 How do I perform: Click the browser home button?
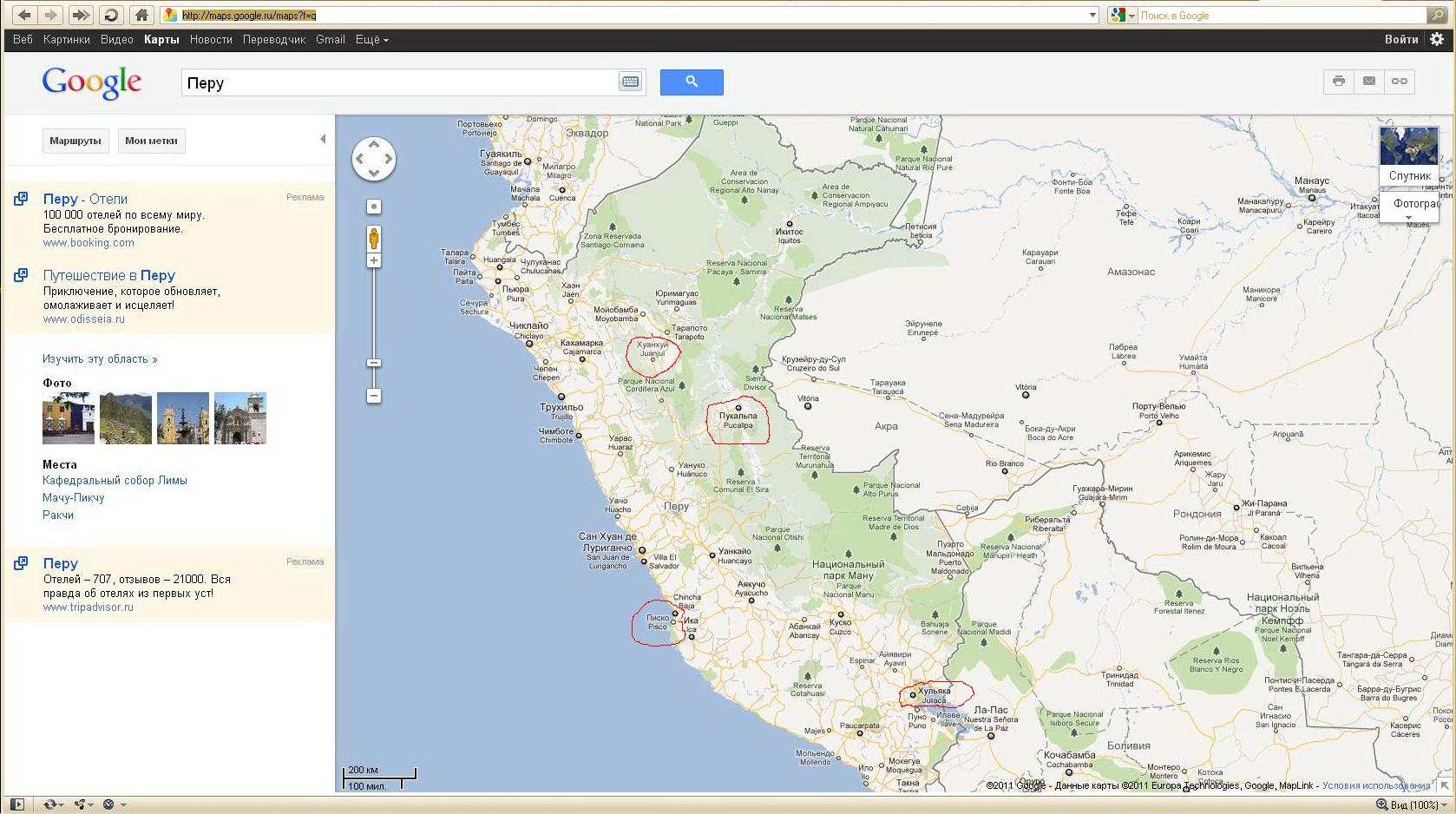[x=141, y=15]
